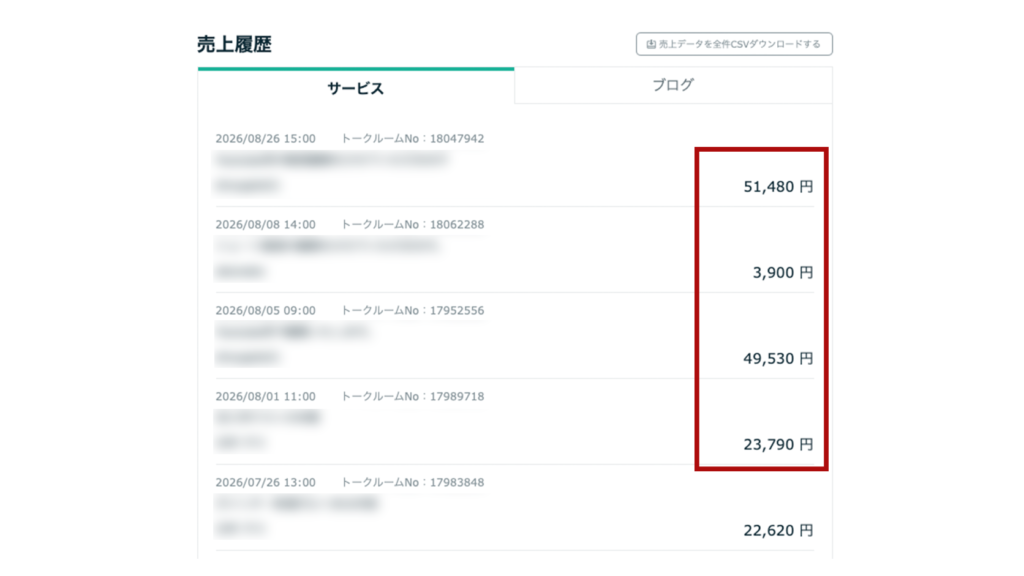Screen dimensions: 1024x576
Task: Click the 49,530 円 sales amount
Action: pos(778,359)
